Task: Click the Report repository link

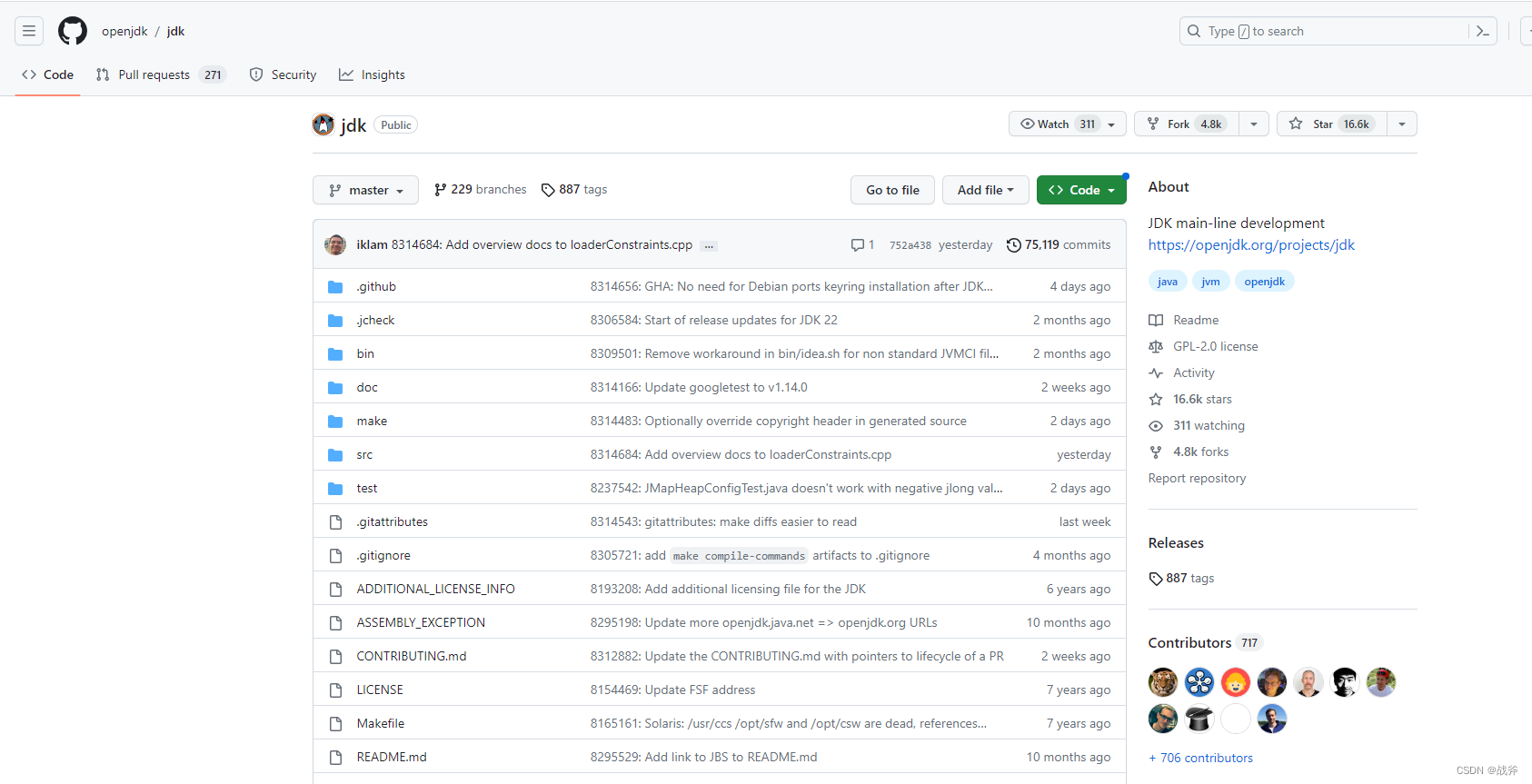Action: (x=1197, y=478)
